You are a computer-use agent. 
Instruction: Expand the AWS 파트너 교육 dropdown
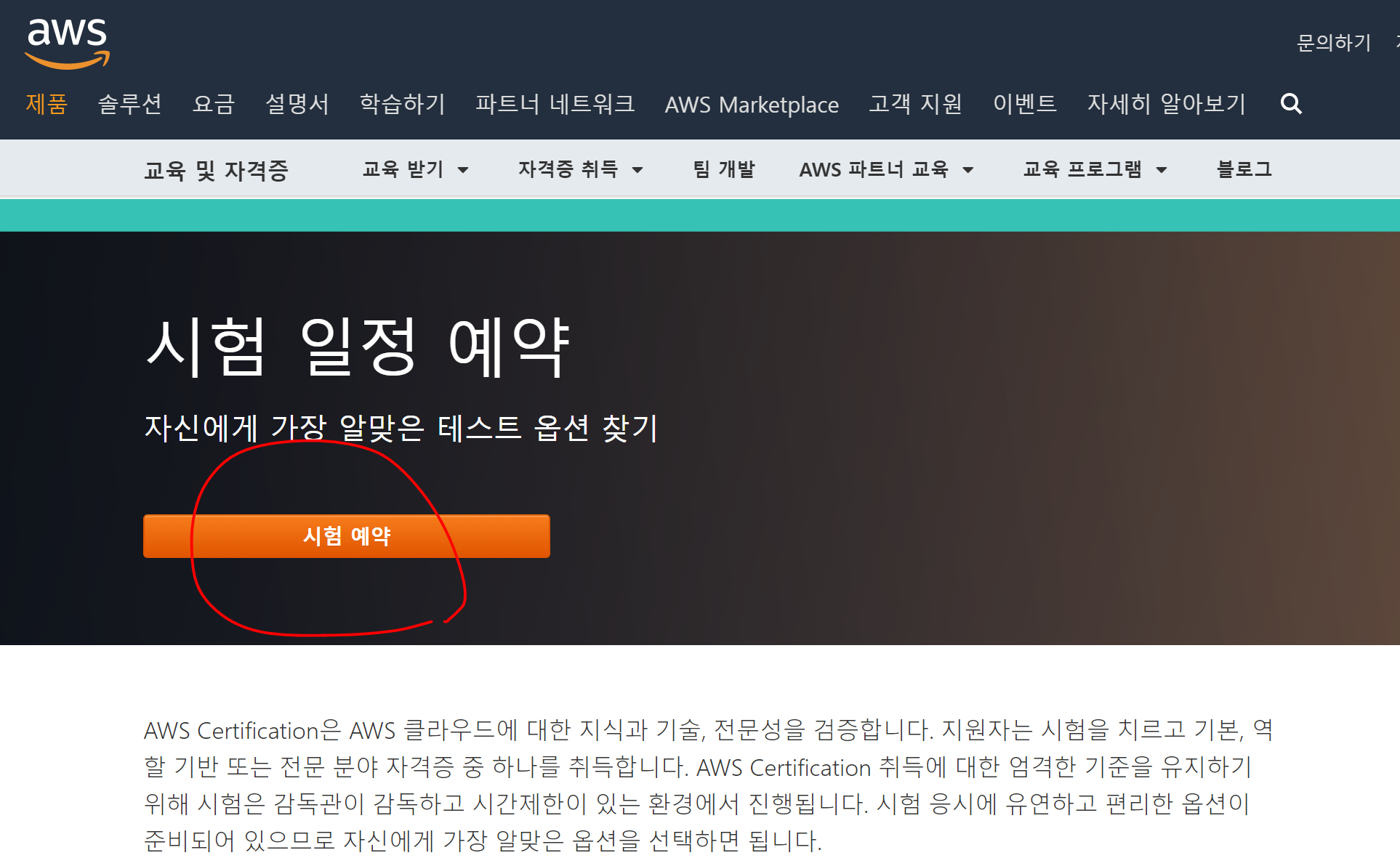pos(885,170)
